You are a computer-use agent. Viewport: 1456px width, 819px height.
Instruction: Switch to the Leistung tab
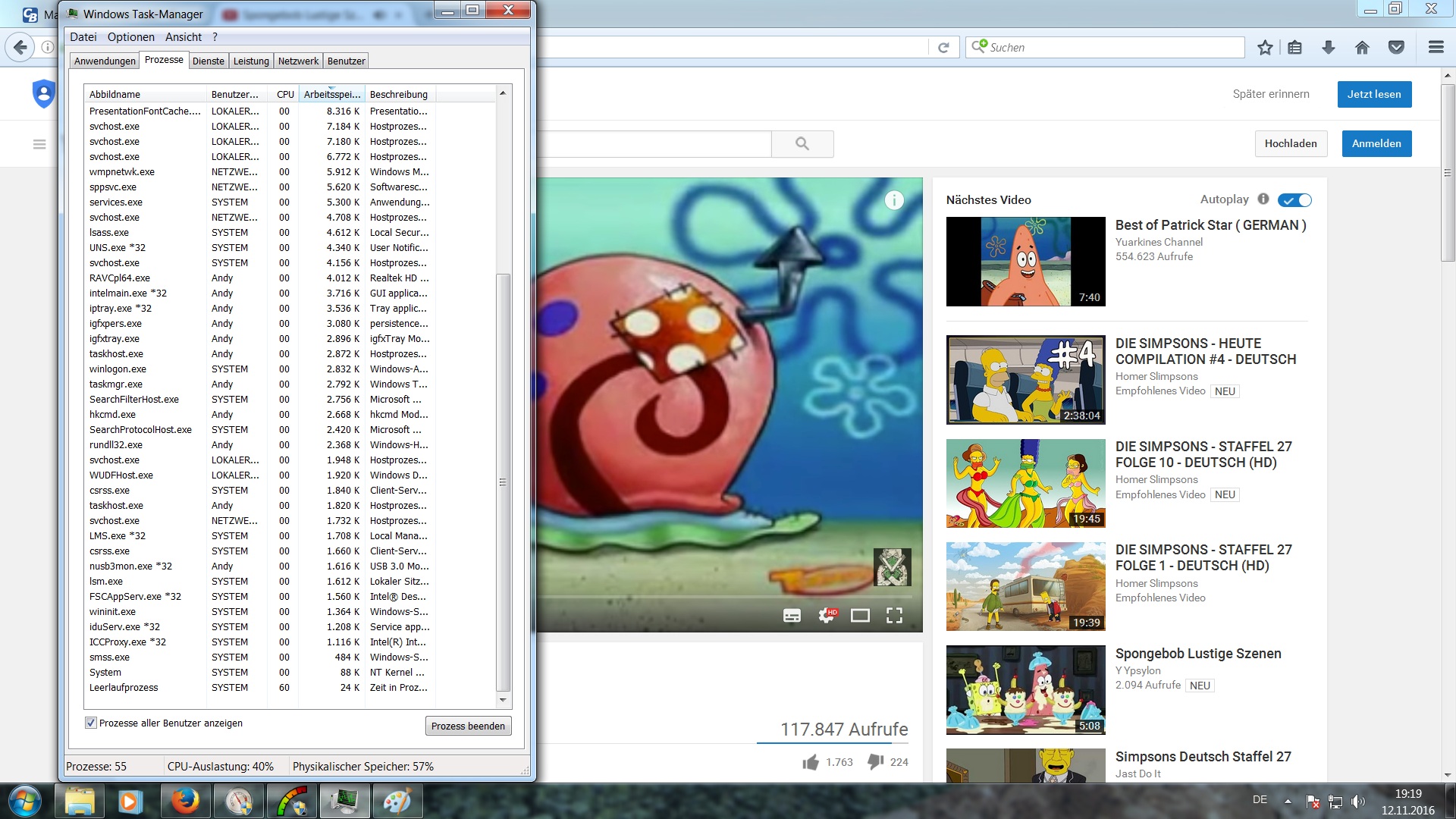coord(251,61)
